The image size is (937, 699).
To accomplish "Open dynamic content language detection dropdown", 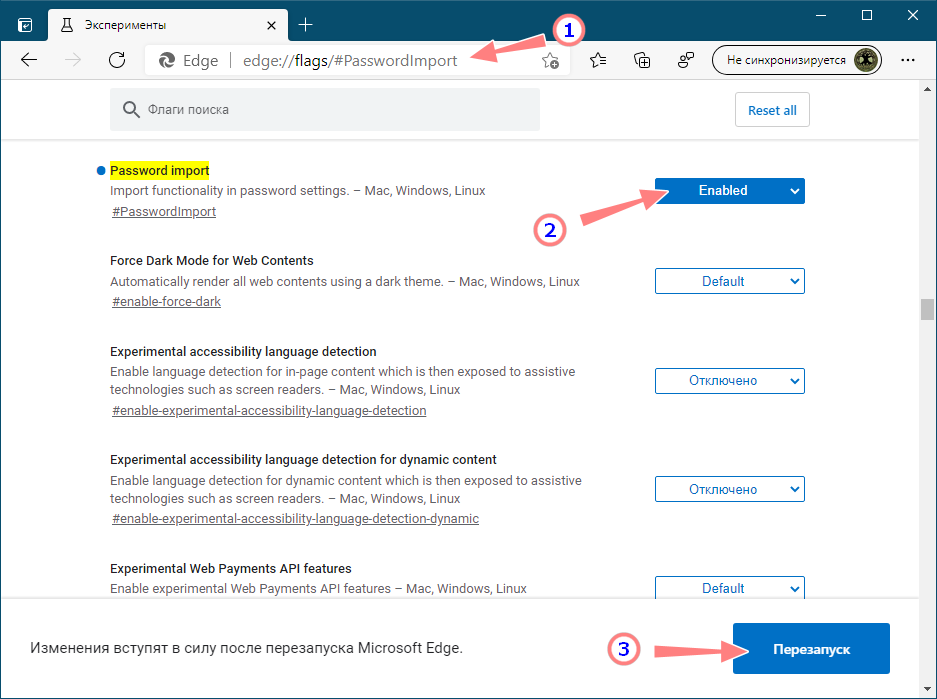I will 730,489.
